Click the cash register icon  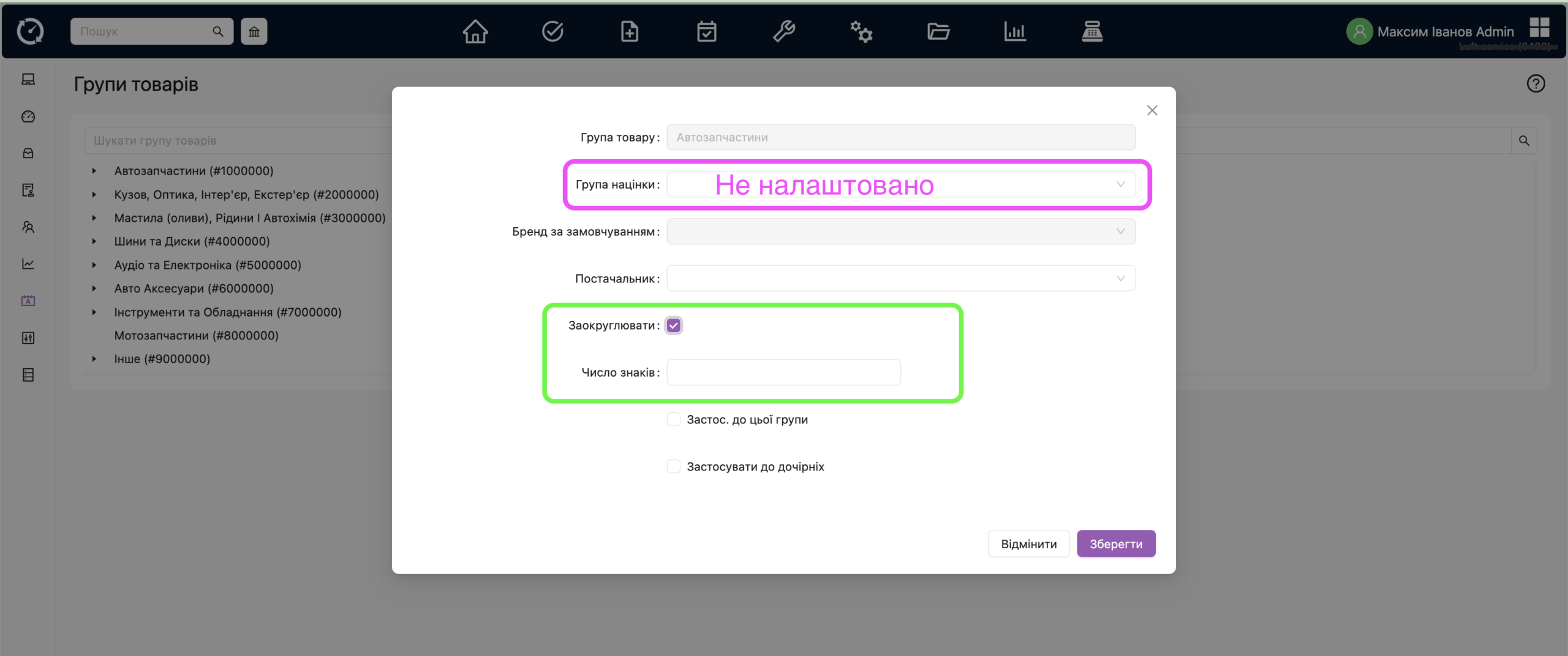[x=1091, y=31]
